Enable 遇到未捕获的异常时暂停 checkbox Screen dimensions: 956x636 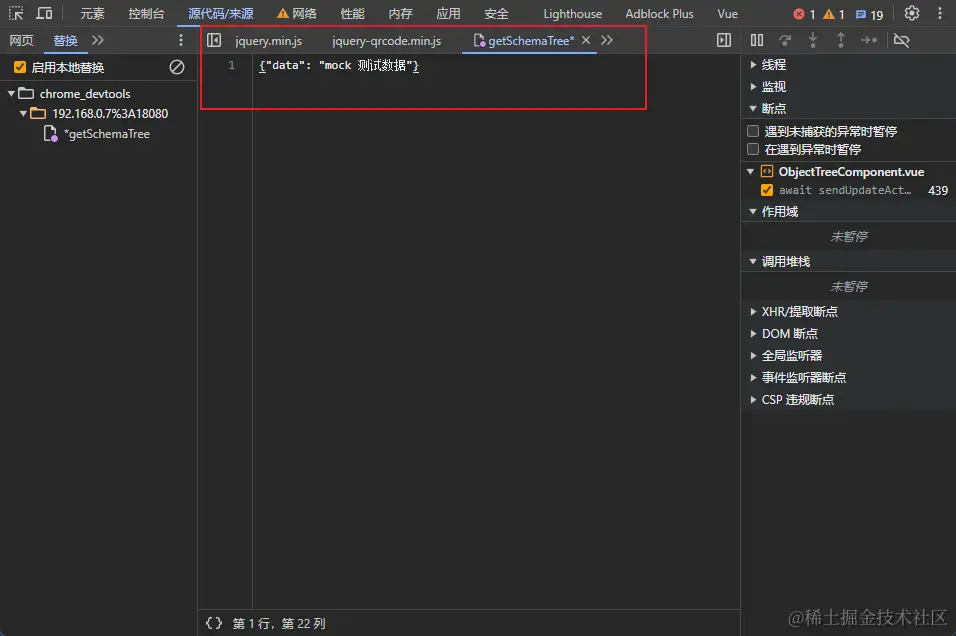(753, 131)
